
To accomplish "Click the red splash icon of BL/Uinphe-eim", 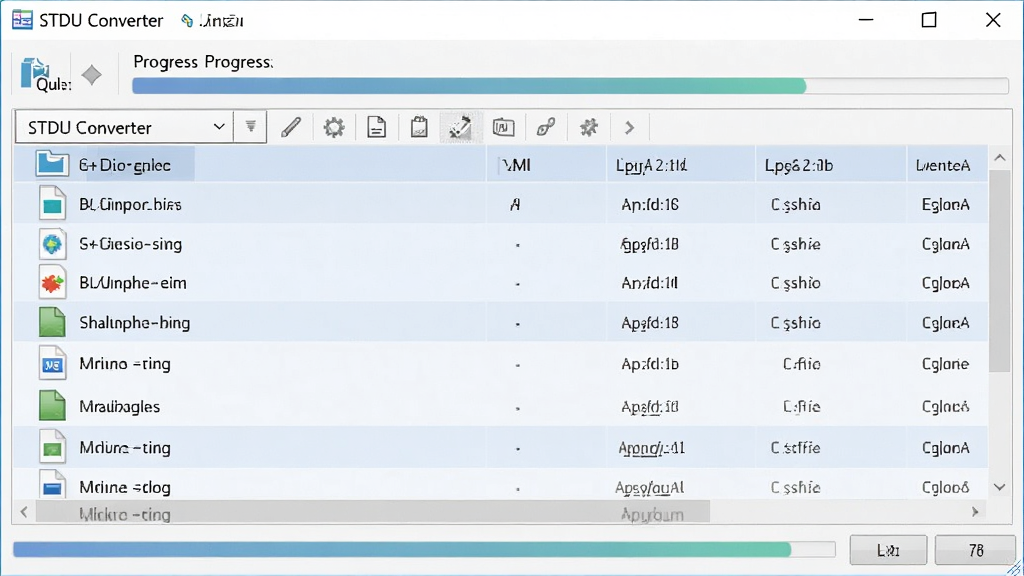I will click(x=52, y=283).
